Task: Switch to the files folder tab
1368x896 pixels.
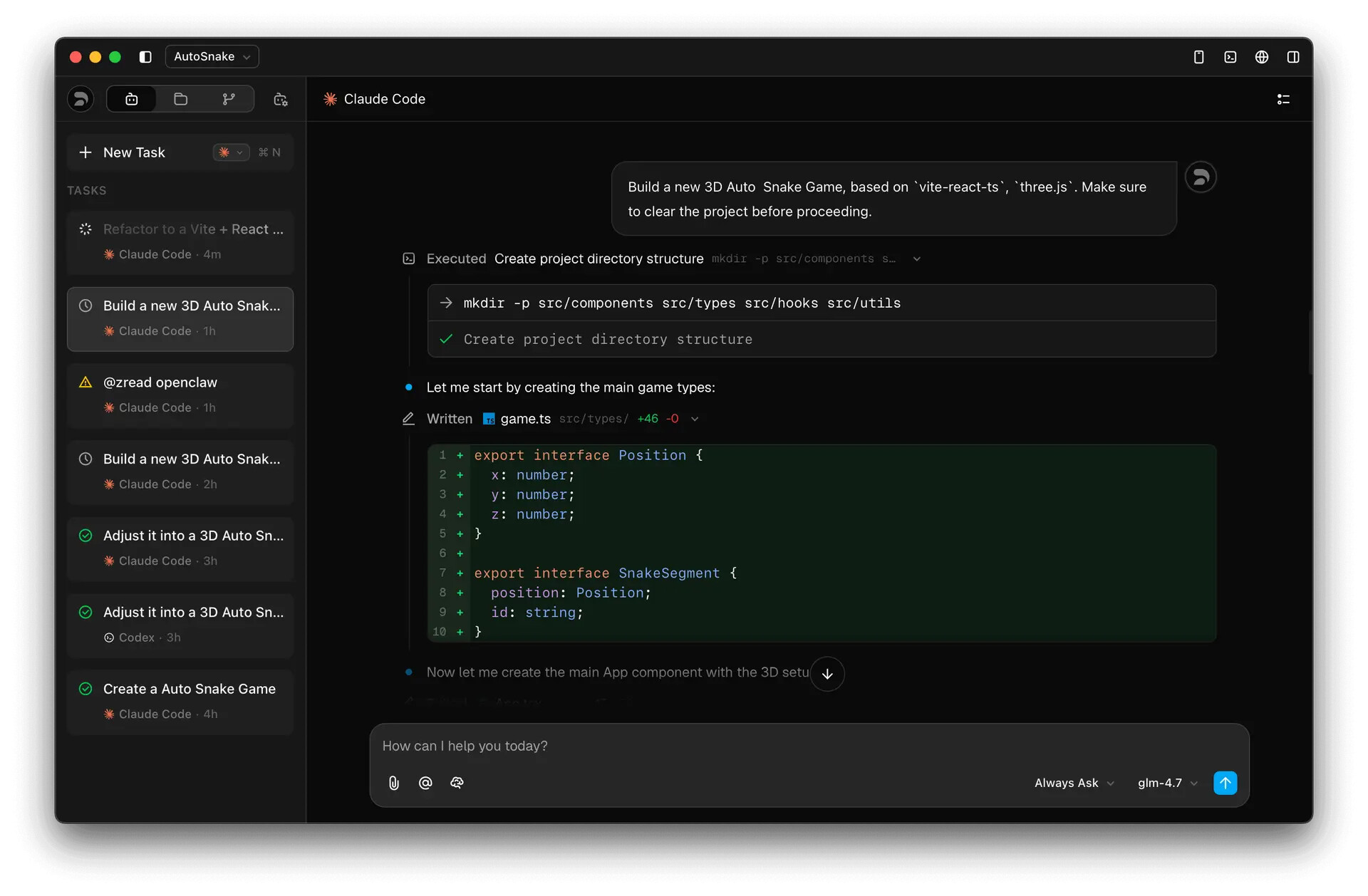Action: point(180,99)
